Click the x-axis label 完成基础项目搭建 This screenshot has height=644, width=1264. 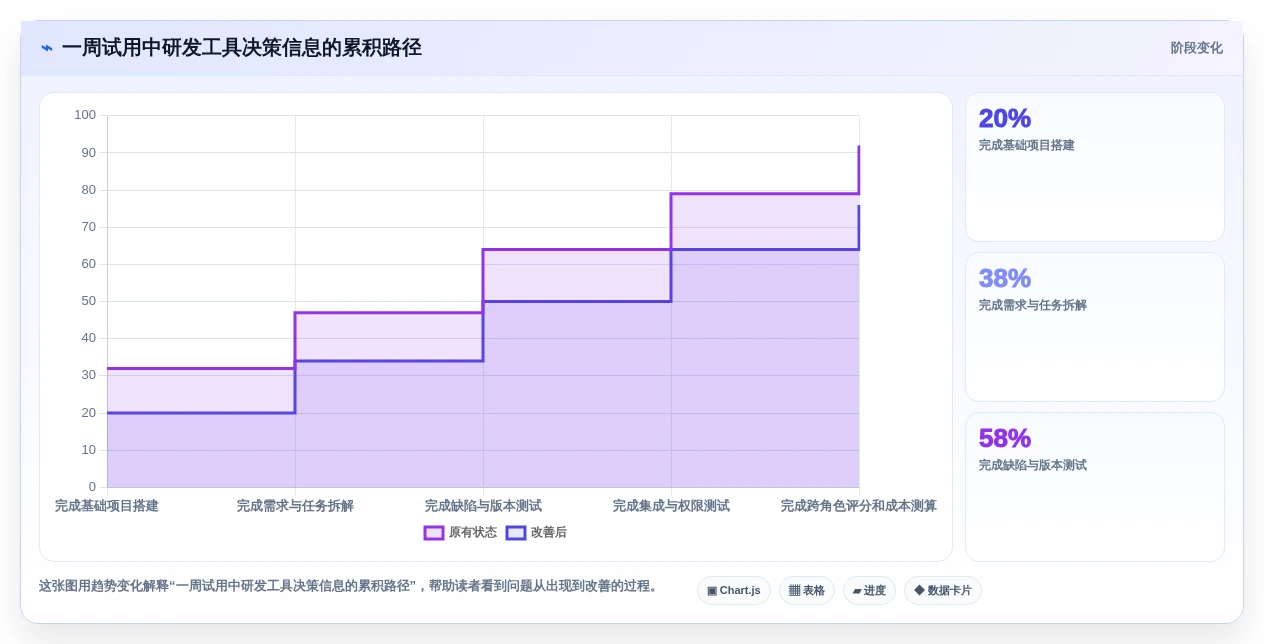point(107,506)
